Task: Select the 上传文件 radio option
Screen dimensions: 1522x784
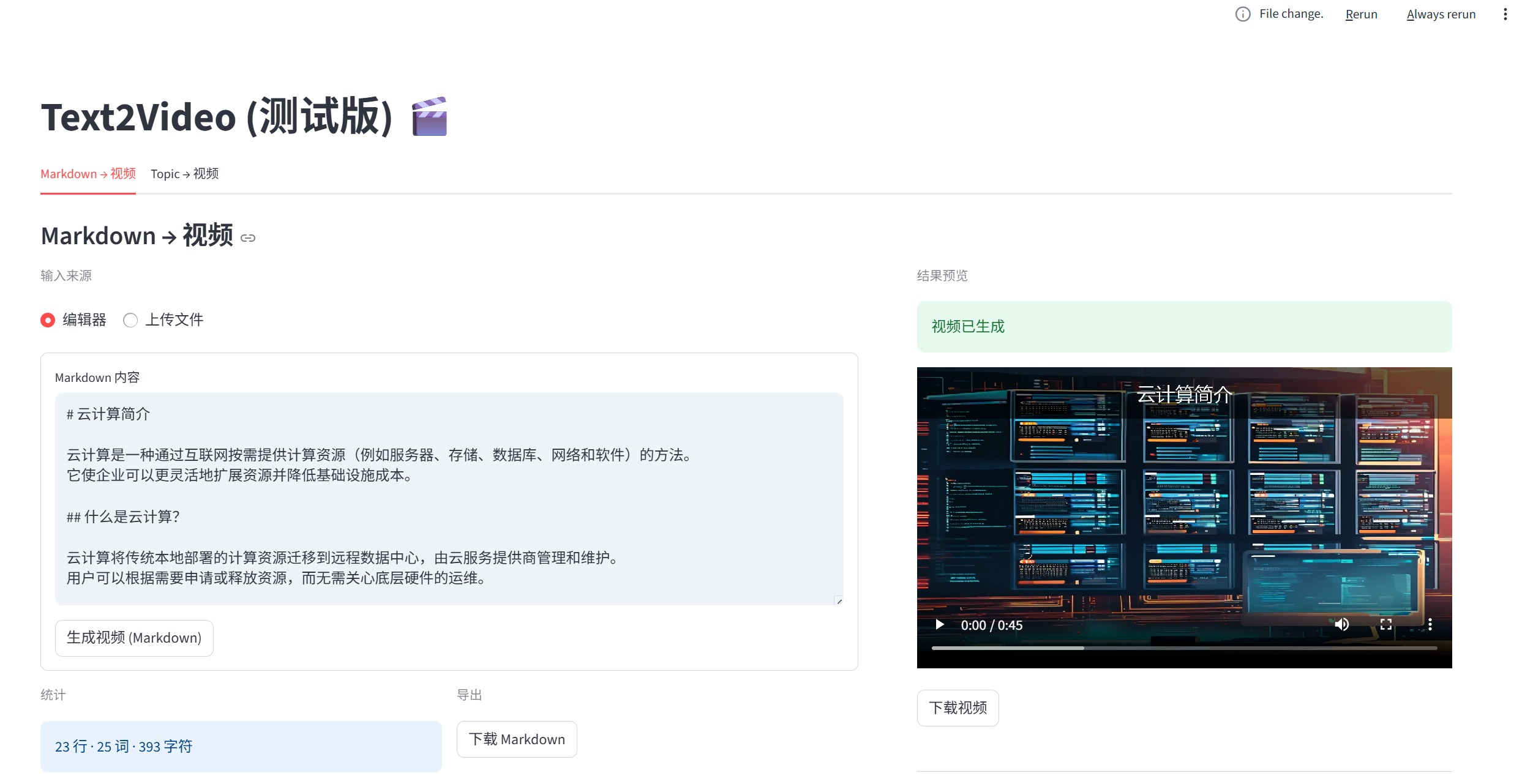Action: click(130, 320)
